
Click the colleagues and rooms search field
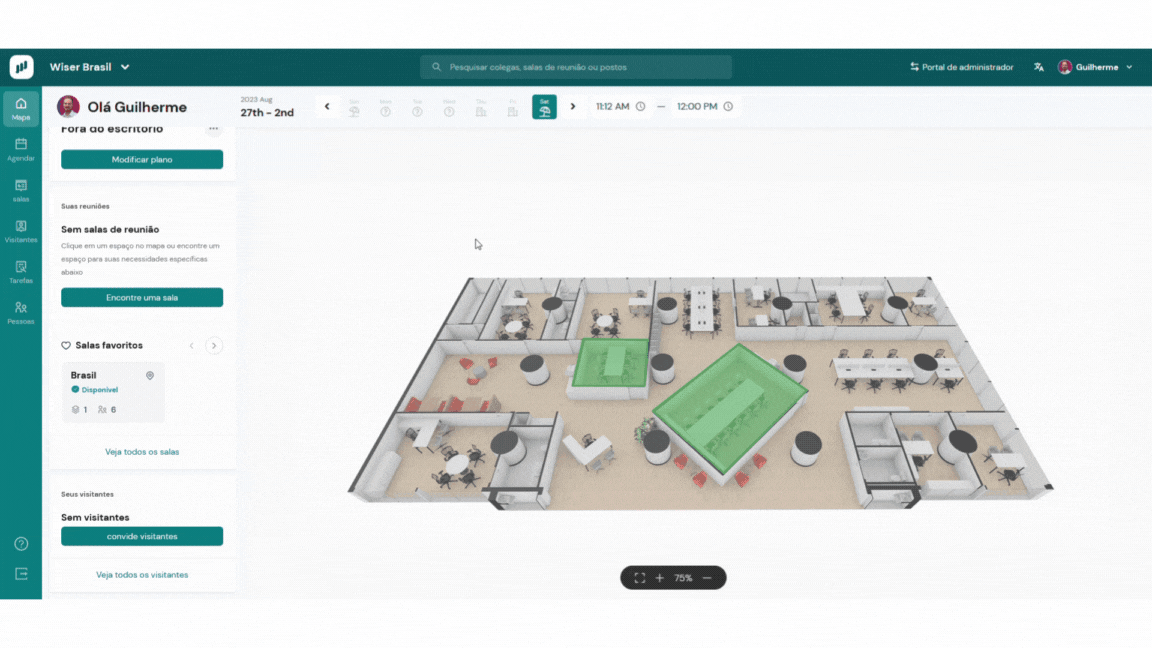(x=576, y=67)
